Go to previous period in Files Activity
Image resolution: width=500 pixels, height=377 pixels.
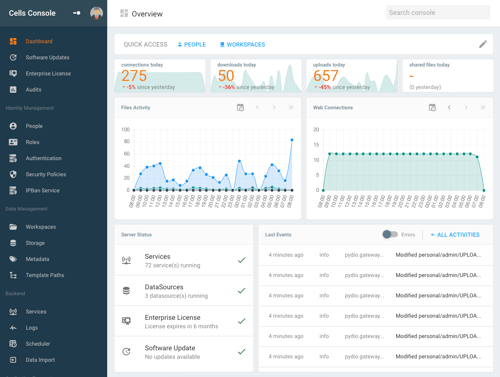(x=257, y=107)
